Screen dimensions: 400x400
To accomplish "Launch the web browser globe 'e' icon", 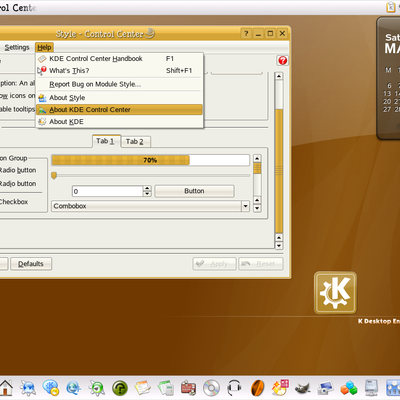I will click(74, 388).
